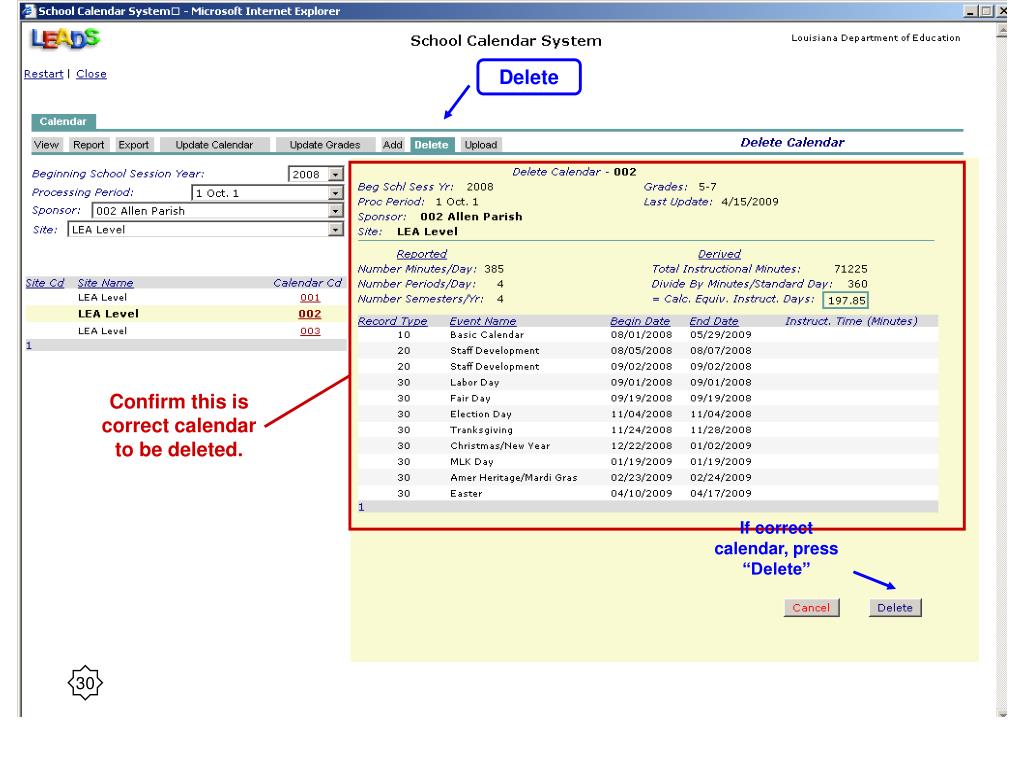Go to the Update Grades menu item
The image size is (1024, 768).
click(325, 145)
